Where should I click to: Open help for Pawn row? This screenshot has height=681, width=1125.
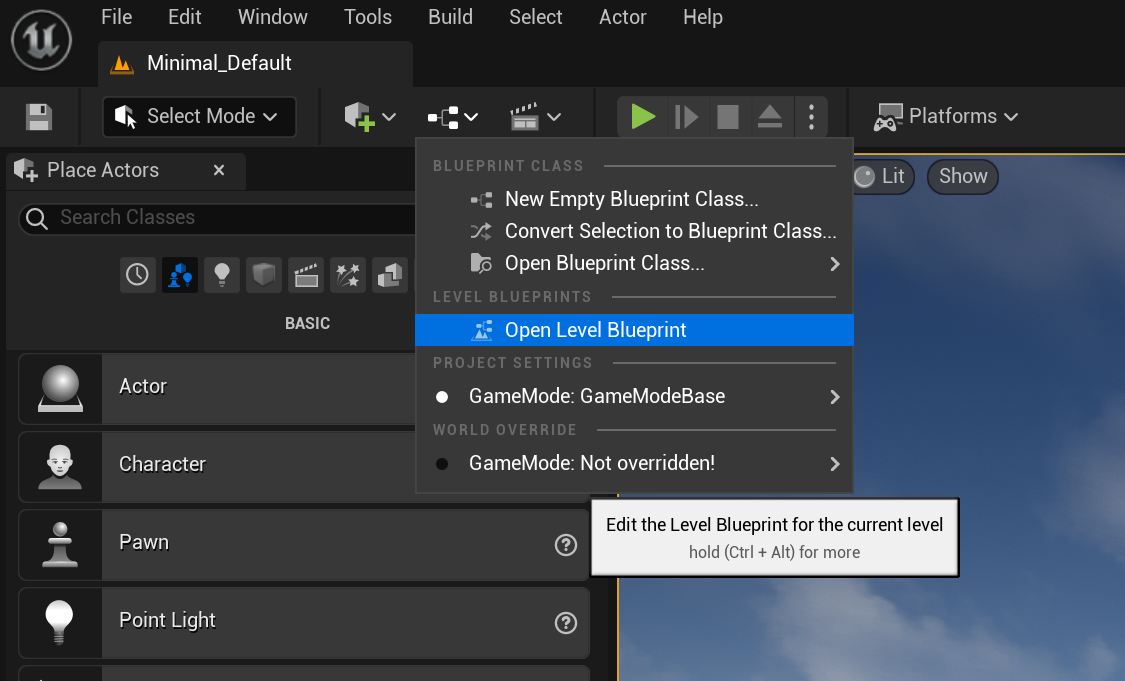click(x=566, y=545)
